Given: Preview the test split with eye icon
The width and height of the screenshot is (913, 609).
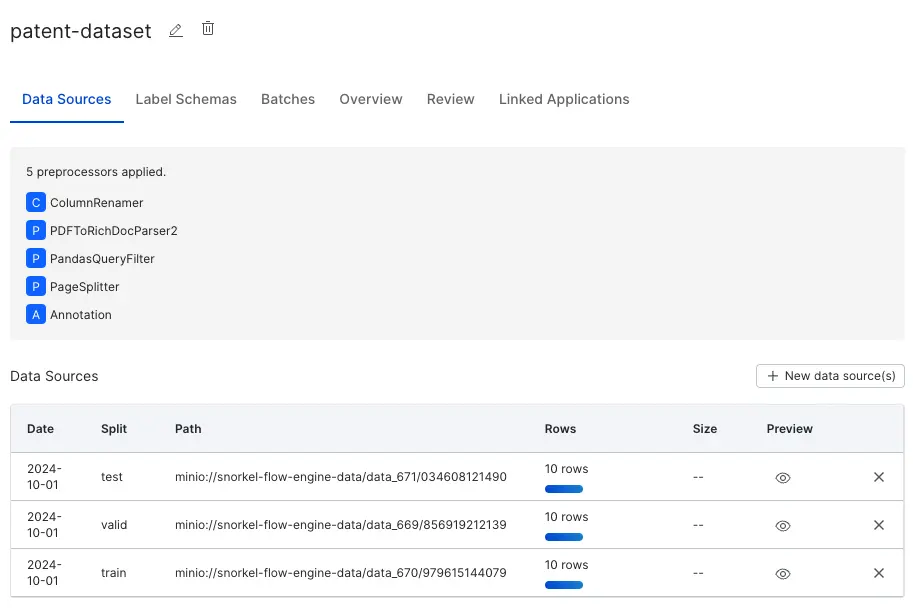Looking at the screenshot, I should tap(783, 477).
